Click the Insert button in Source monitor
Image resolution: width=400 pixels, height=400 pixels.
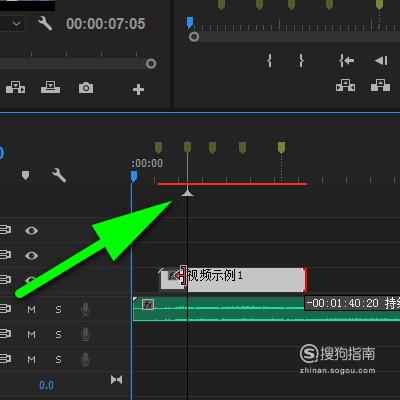pos(15,88)
